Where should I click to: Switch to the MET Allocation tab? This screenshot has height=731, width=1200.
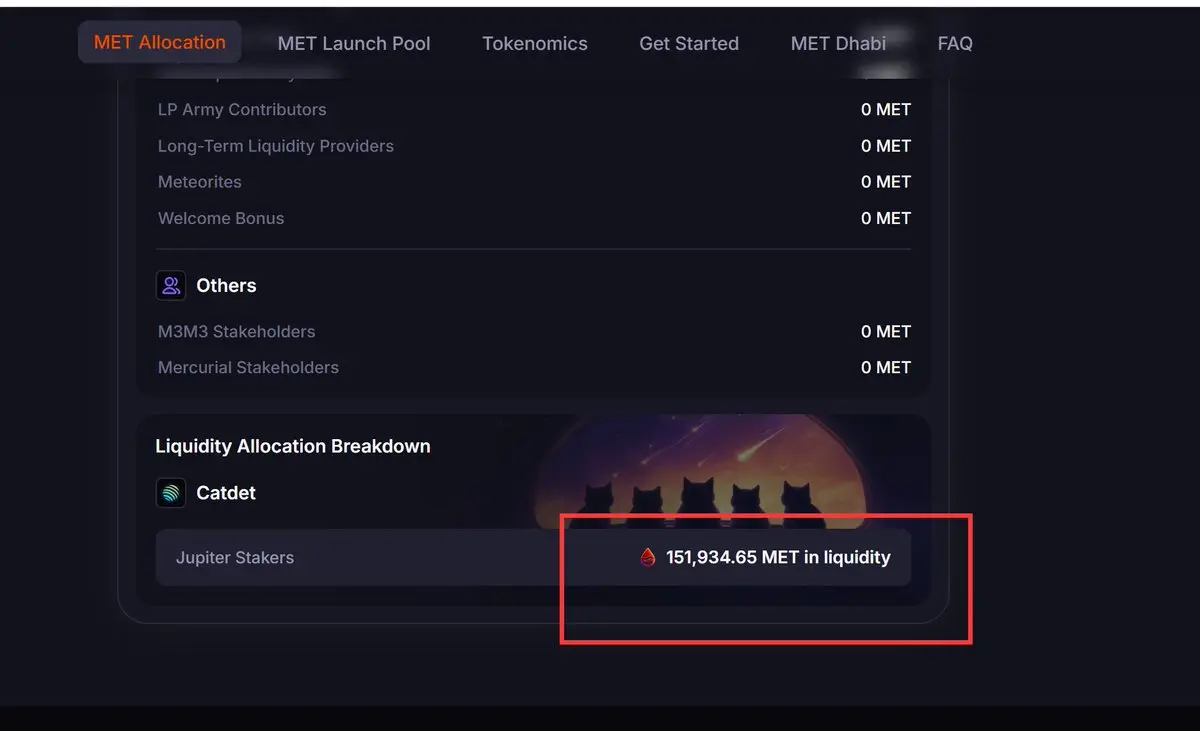160,43
